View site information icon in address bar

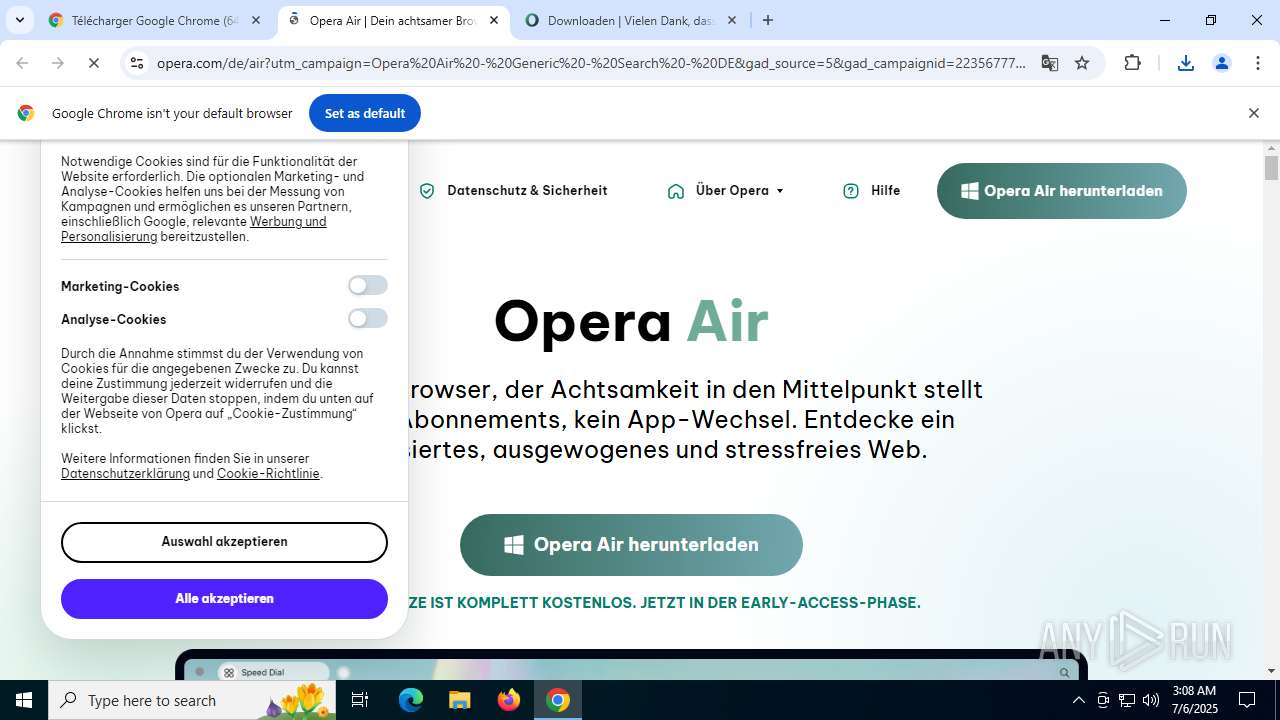tap(137, 63)
